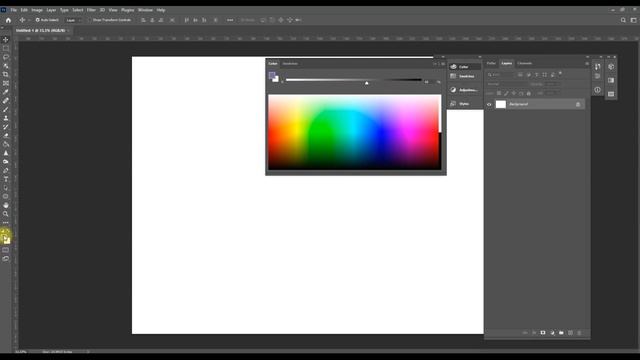Open the Swatches collapsed panel button
The image size is (640, 360).
click(x=464, y=76)
